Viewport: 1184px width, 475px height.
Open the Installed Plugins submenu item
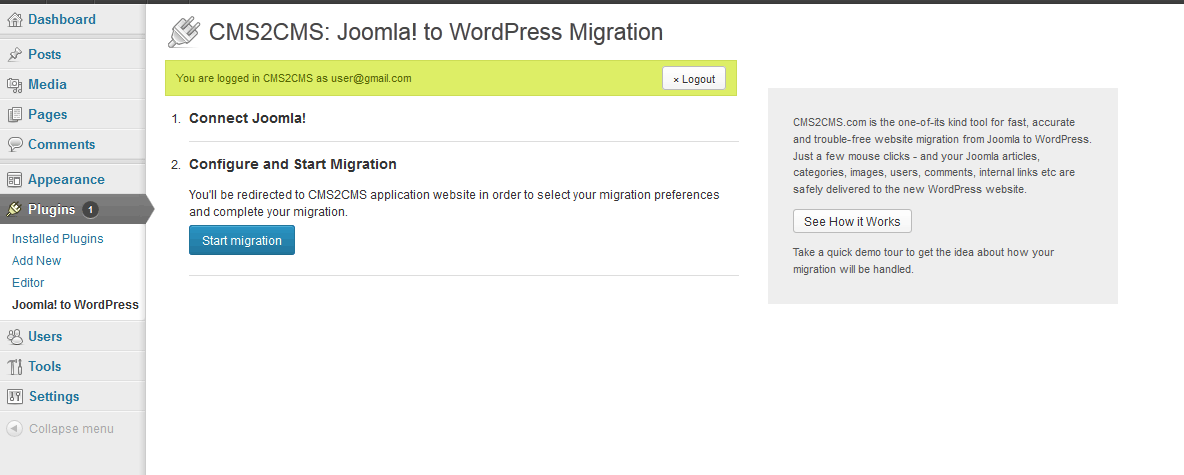(57, 239)
